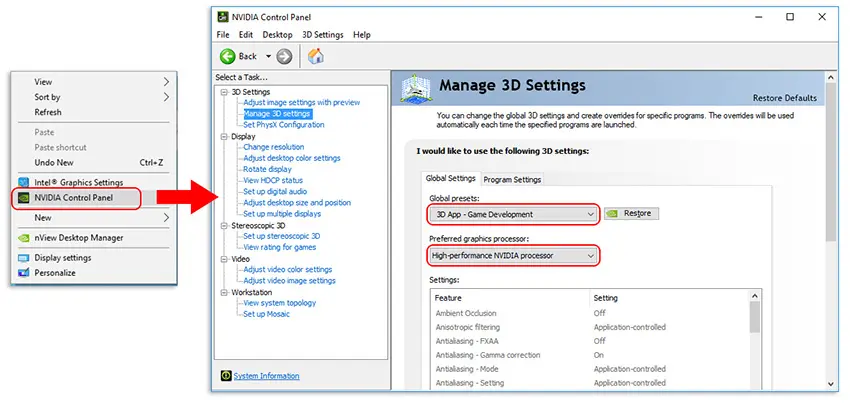
Task: Click the Restore button next to presets
Action: 632,214
